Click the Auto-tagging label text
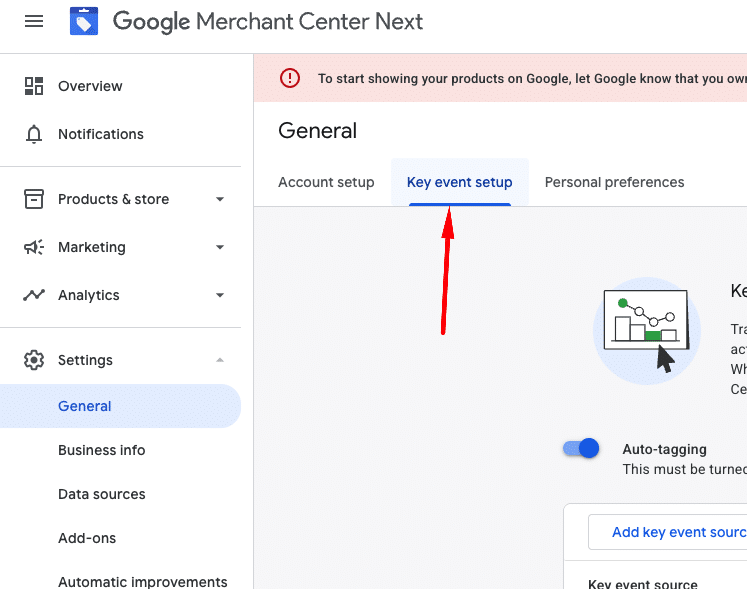Screen dimensions: 747x589 pos(664,449)
